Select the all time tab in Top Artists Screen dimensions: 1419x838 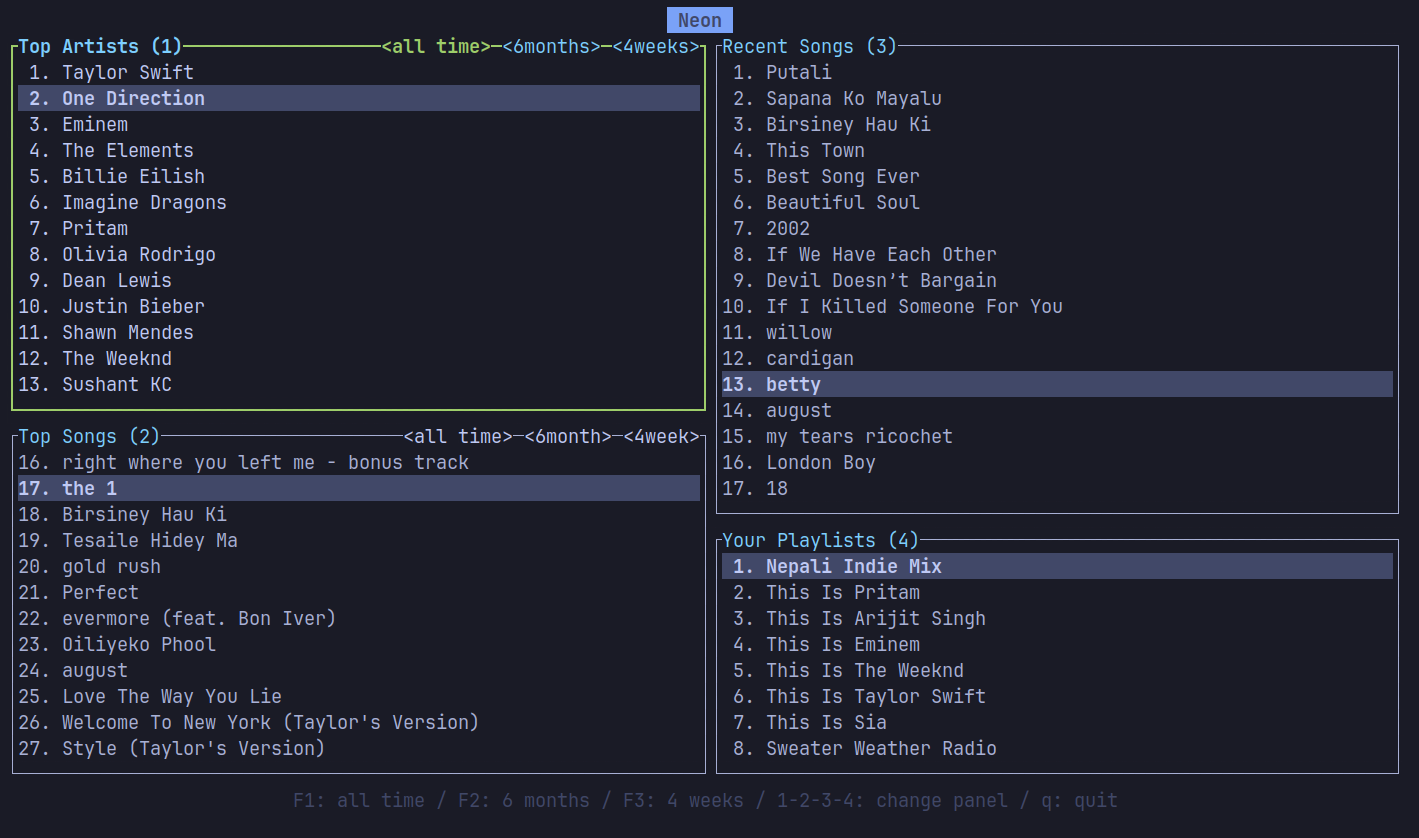tap(436, 47)
